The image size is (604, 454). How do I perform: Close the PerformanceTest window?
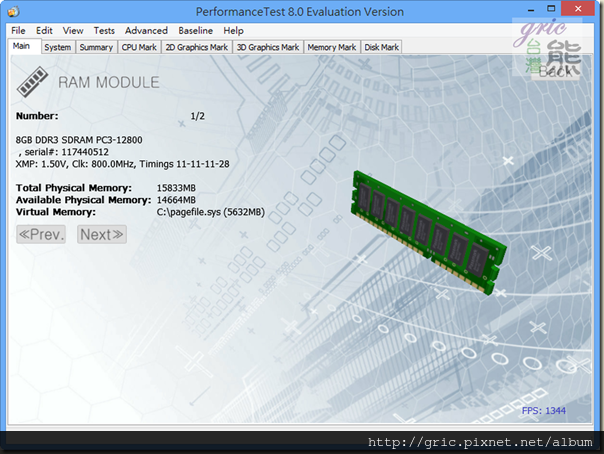pyautogui.click(x=578, y=8)
